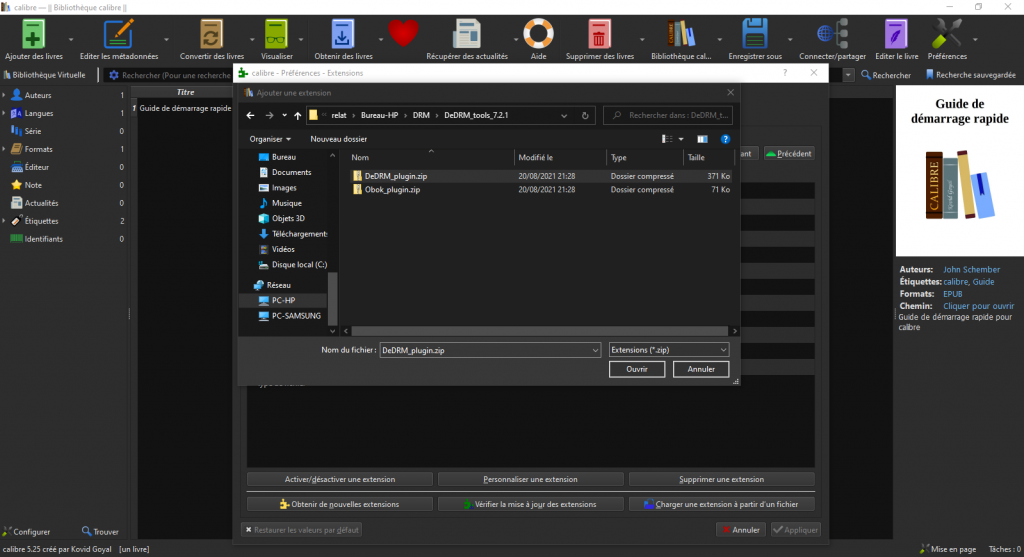Click the Aide lifebuoy icon
This screenshot has width=1024, height=557.
point(538,34)
